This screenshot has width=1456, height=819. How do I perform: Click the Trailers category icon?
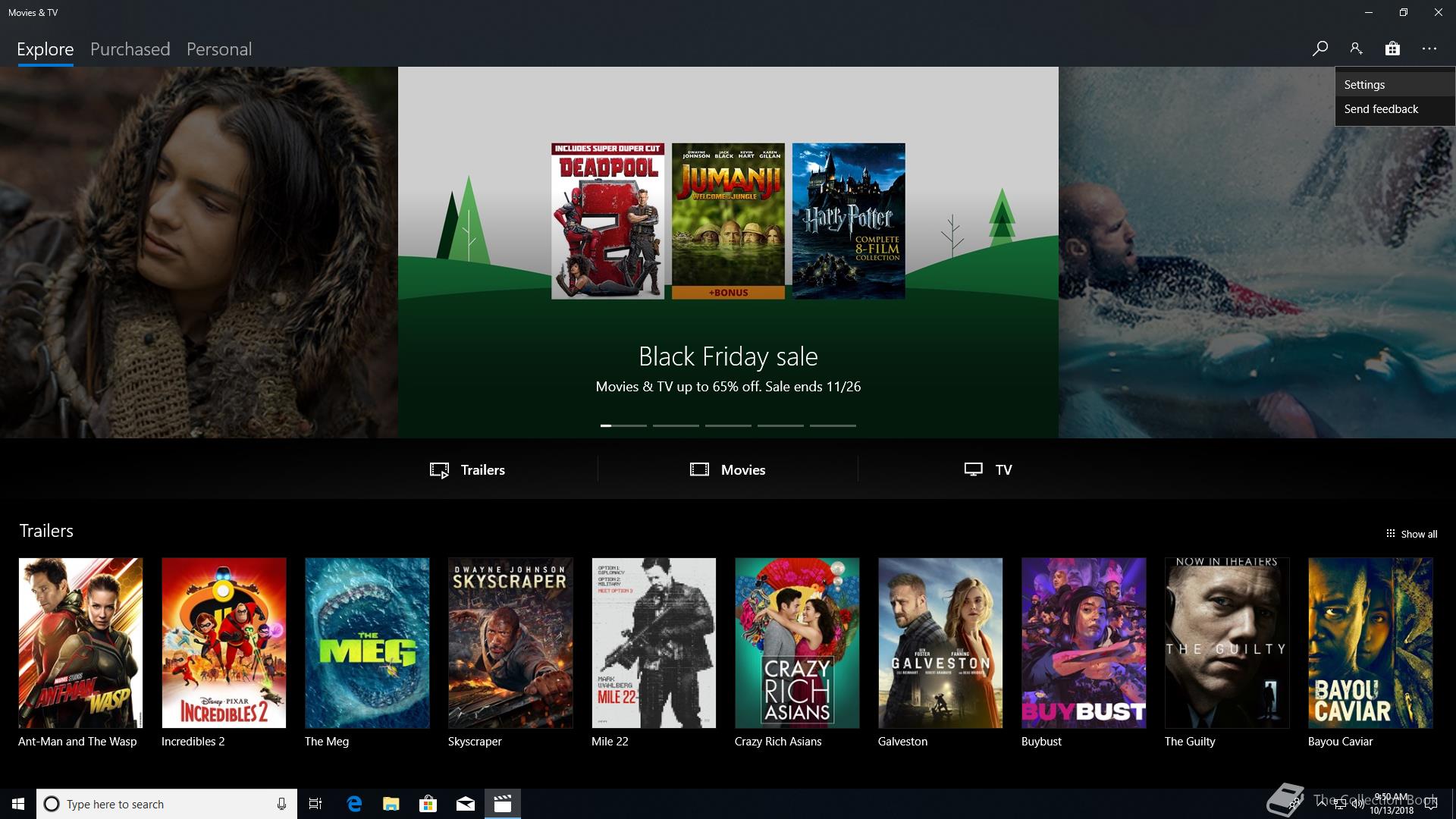[439, 470]
